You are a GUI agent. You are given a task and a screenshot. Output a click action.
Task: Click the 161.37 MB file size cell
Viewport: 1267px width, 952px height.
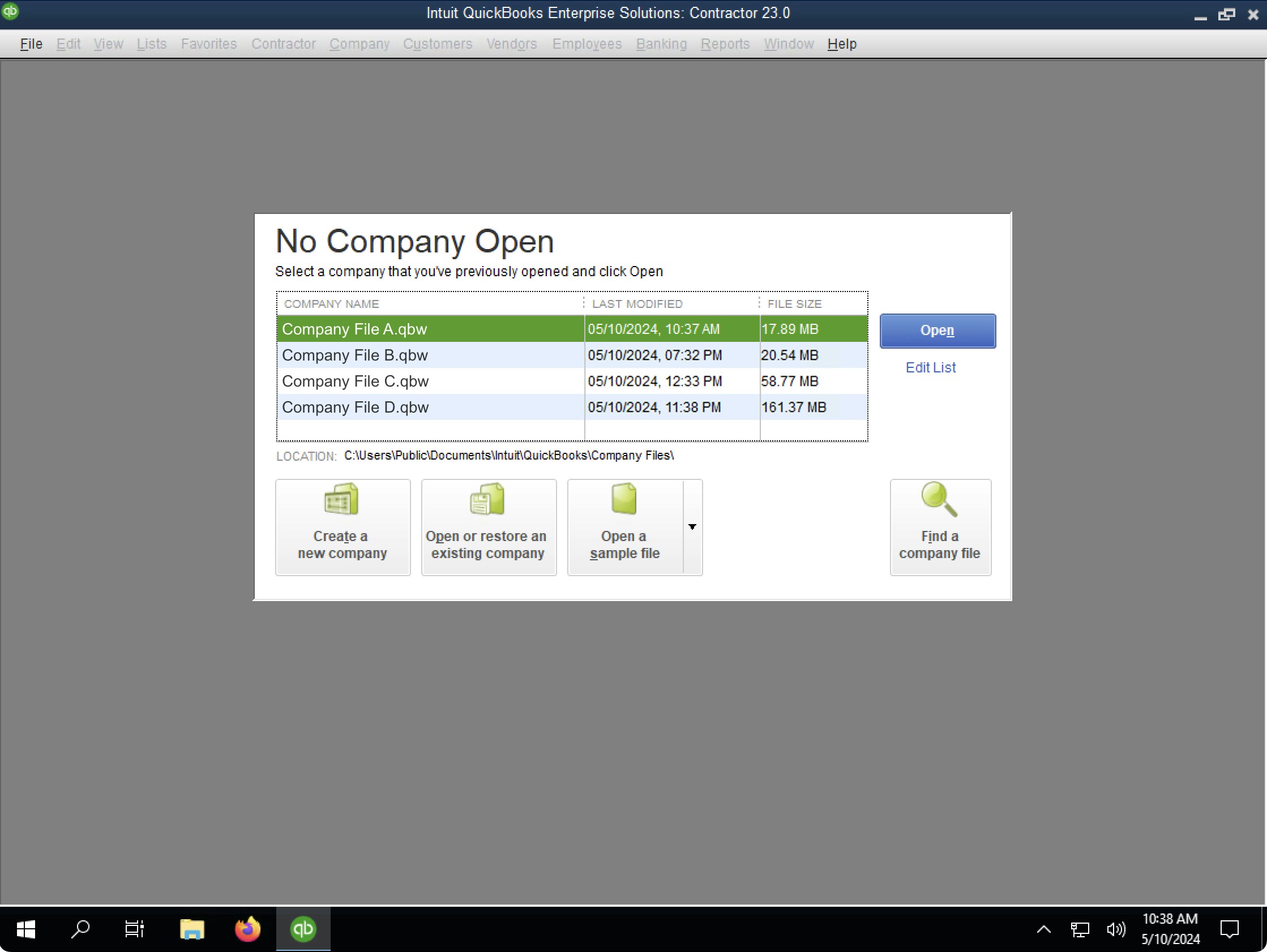point(814,408)
